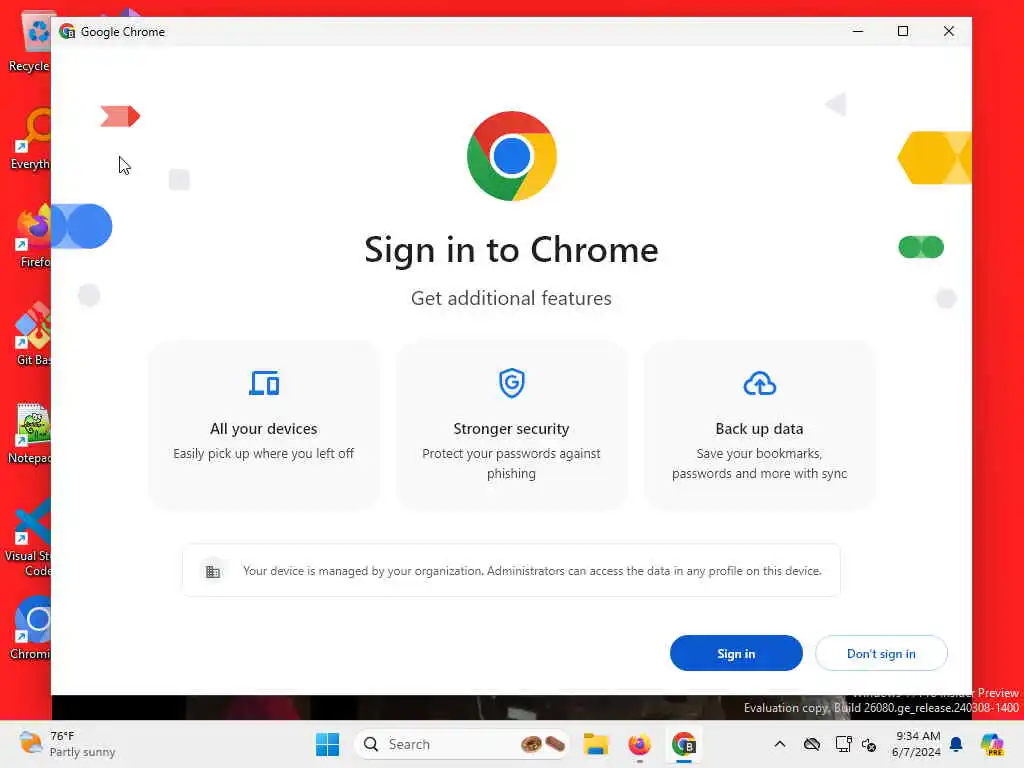Maximize the Google Chrome window
The image size is (1024, 768).
pyautogui.click(x=903, y=31)
